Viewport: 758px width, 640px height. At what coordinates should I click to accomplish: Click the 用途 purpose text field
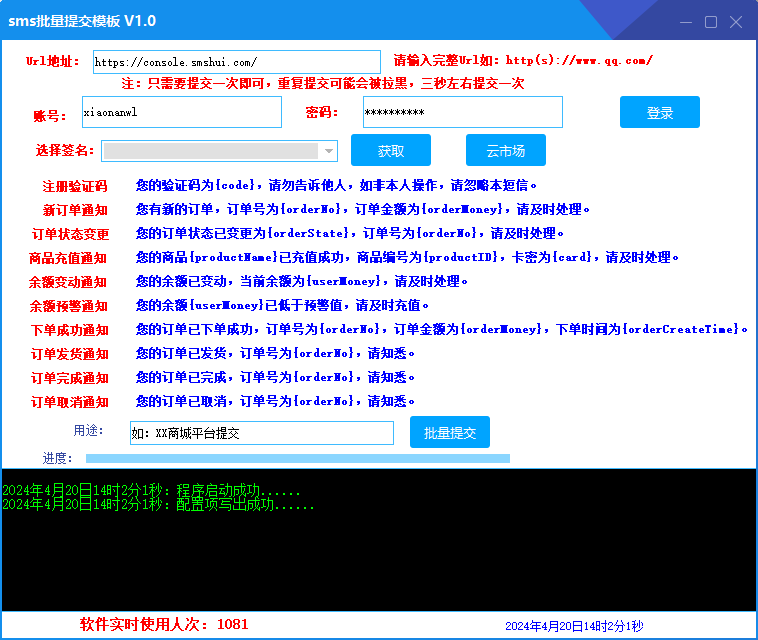click(x=261, y=433)
